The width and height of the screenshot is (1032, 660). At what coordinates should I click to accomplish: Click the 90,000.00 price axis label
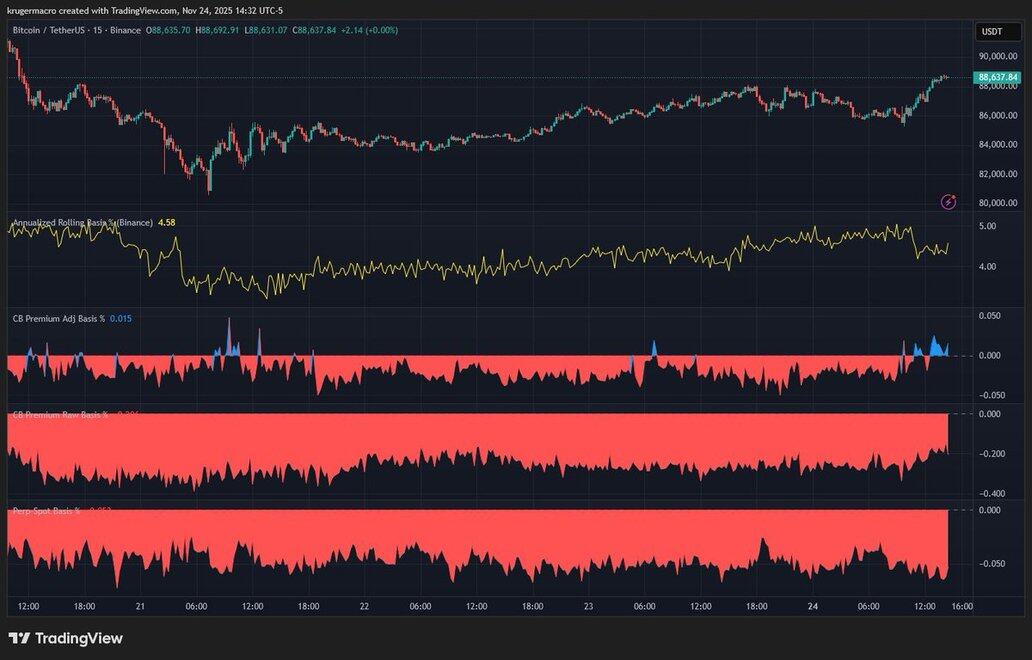(x=997, y=56)
